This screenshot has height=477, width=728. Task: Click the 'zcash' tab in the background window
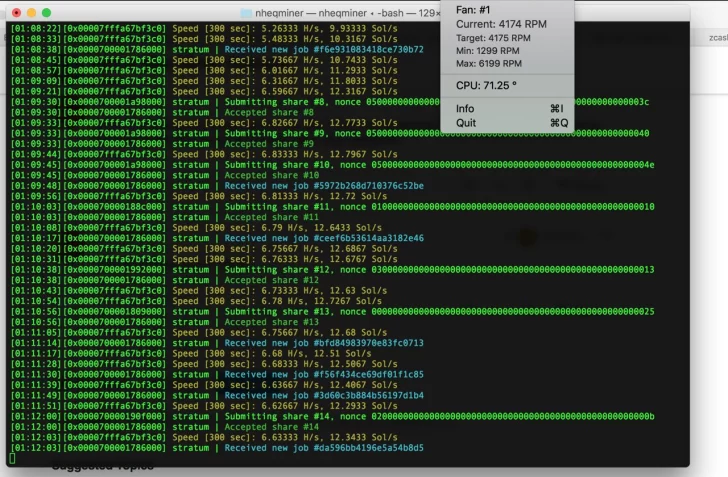tap(718, 38)
